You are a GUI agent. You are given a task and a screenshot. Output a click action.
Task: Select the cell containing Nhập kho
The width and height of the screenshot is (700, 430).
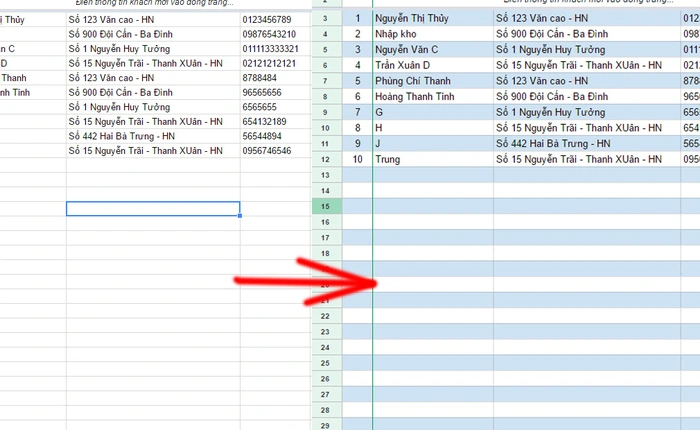pyautogui.click(x=431, y=34)
